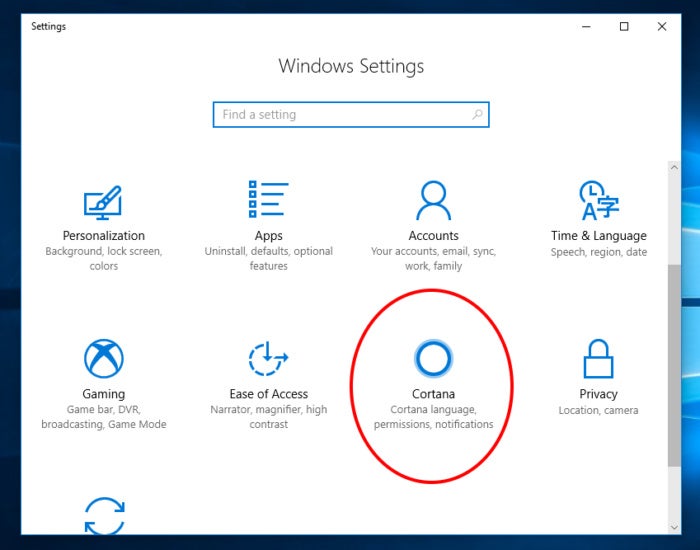Click 'Narrator, magnifier, high contrast' text

pyautogui.click(x=268, y=417)
